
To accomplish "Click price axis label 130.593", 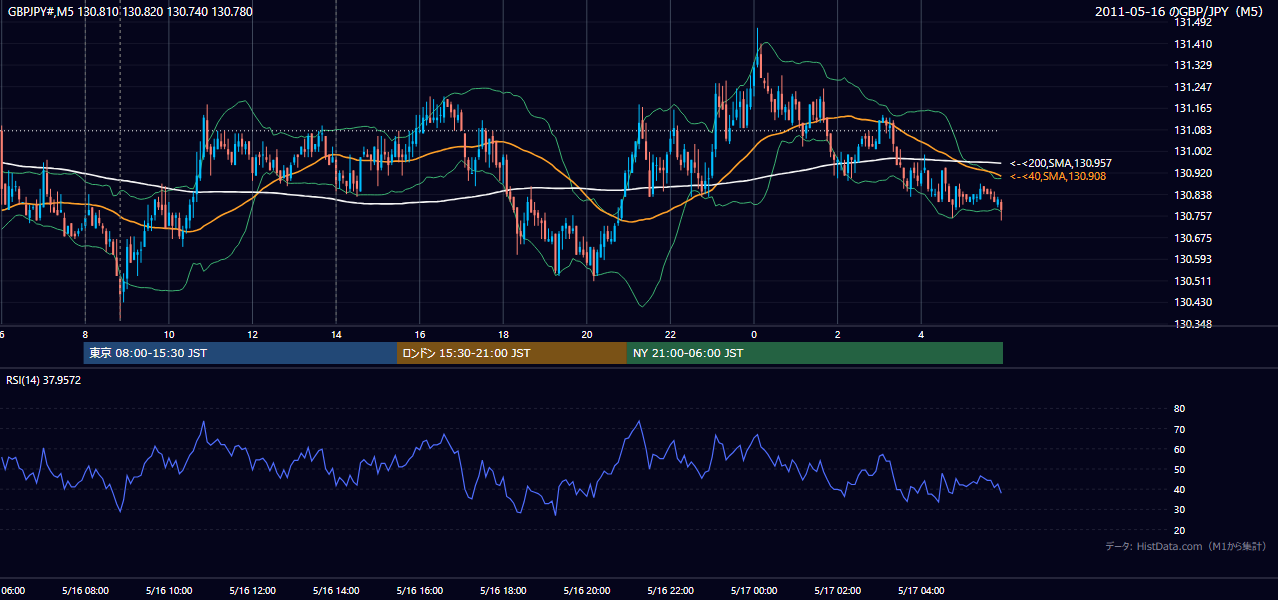I will [1193, 260].
